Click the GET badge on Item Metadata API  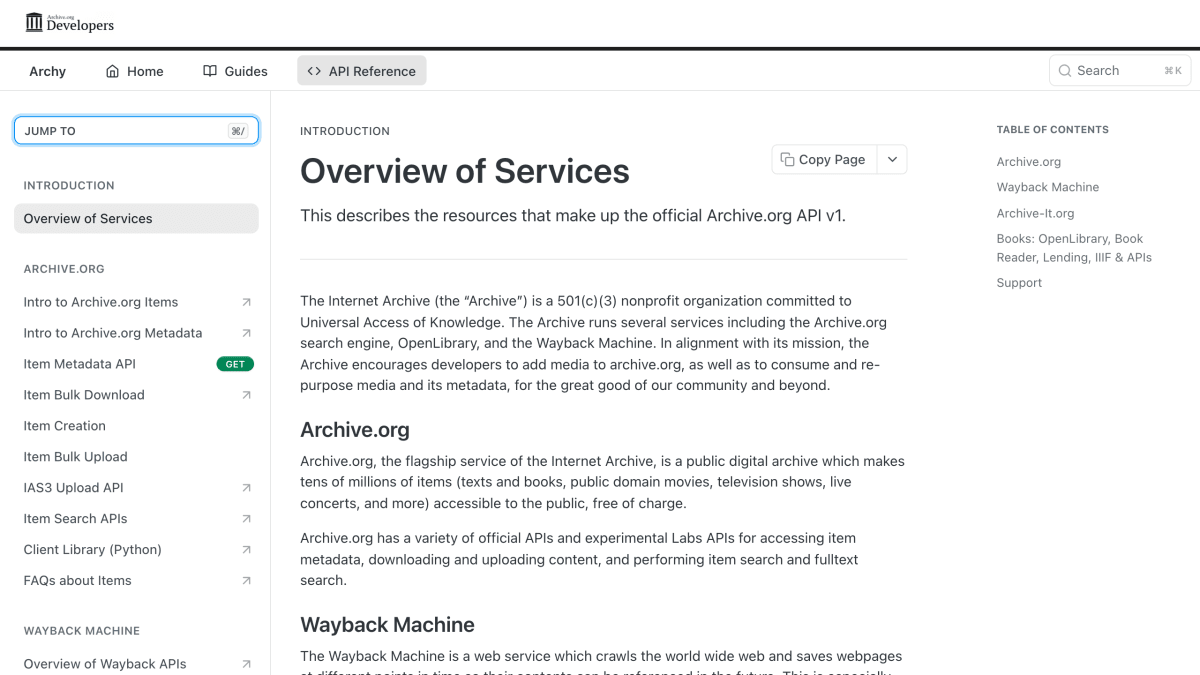click(x=235, y=364)
